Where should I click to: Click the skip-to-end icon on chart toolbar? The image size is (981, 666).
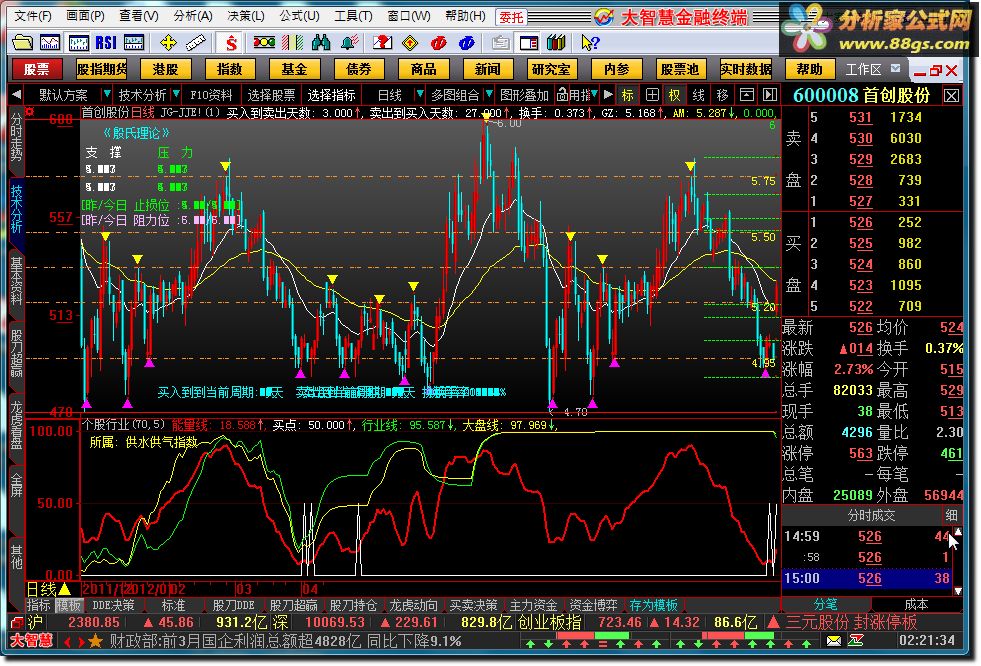pos(770,95)
